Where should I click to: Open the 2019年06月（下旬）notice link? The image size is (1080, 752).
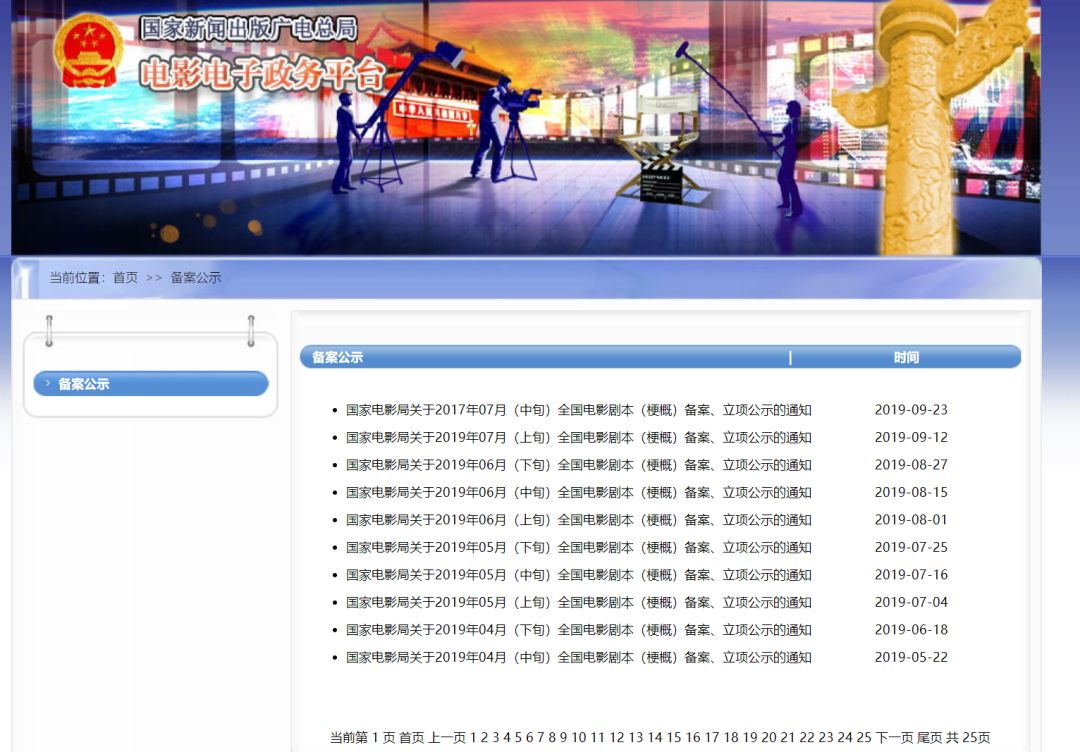(x=579, y=465)
